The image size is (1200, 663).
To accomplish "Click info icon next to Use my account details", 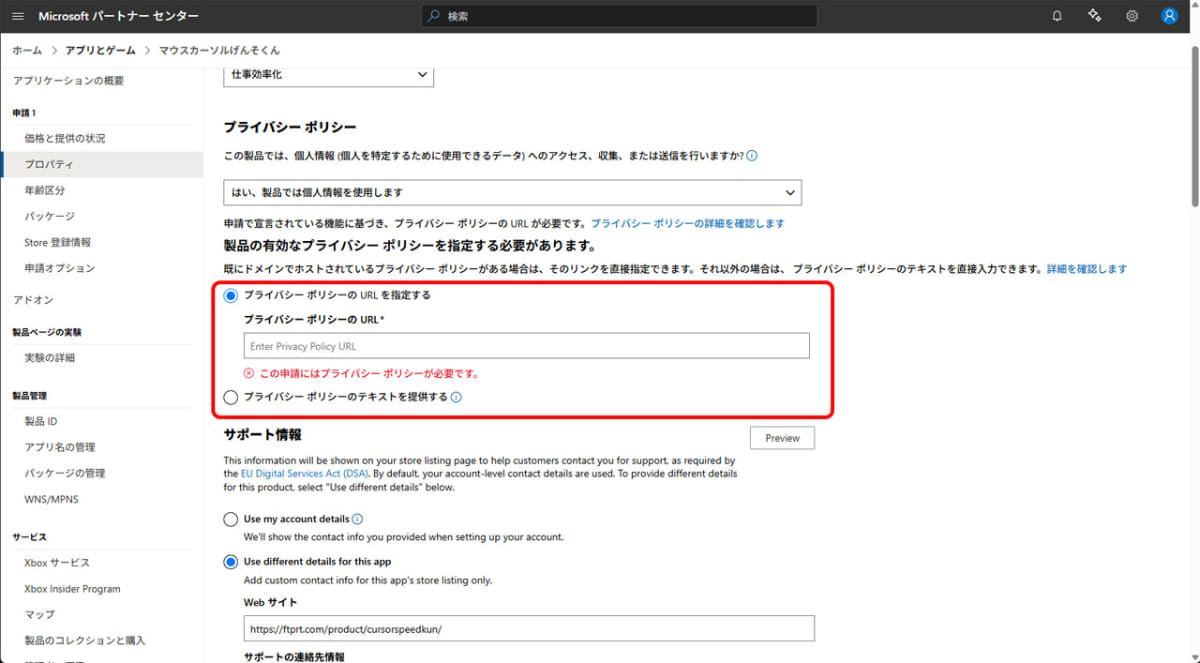I will tap(357, 519).
